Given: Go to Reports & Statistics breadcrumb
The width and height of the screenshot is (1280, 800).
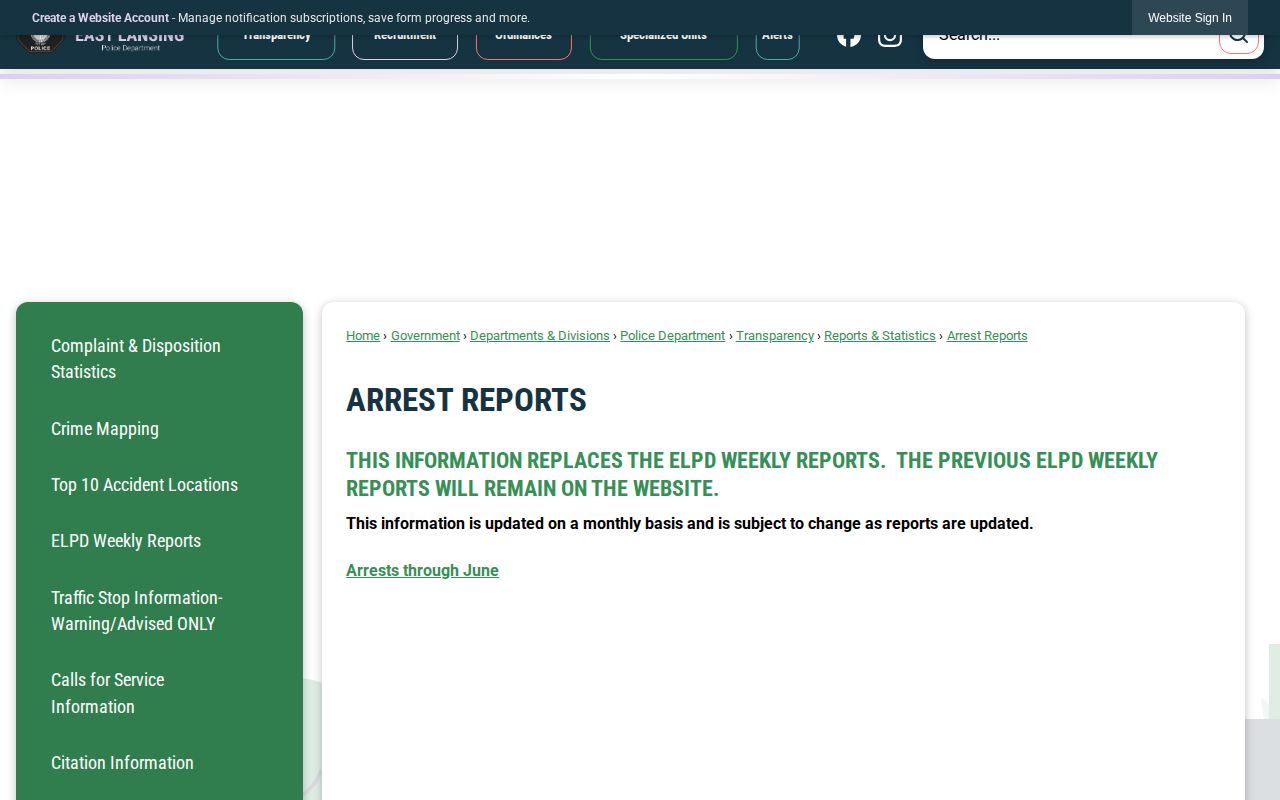Looking at the screenshot, I should point(880,336).
